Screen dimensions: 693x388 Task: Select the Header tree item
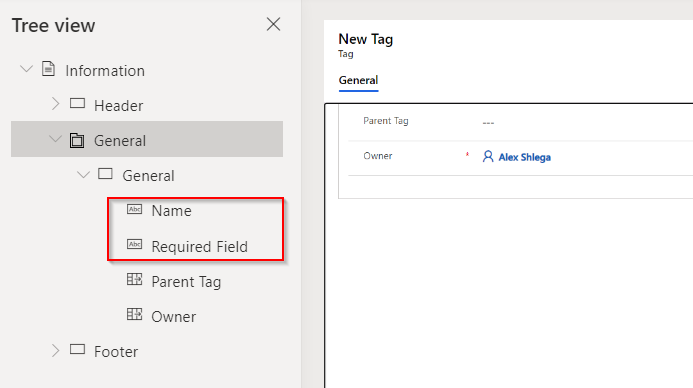point(118,106)
